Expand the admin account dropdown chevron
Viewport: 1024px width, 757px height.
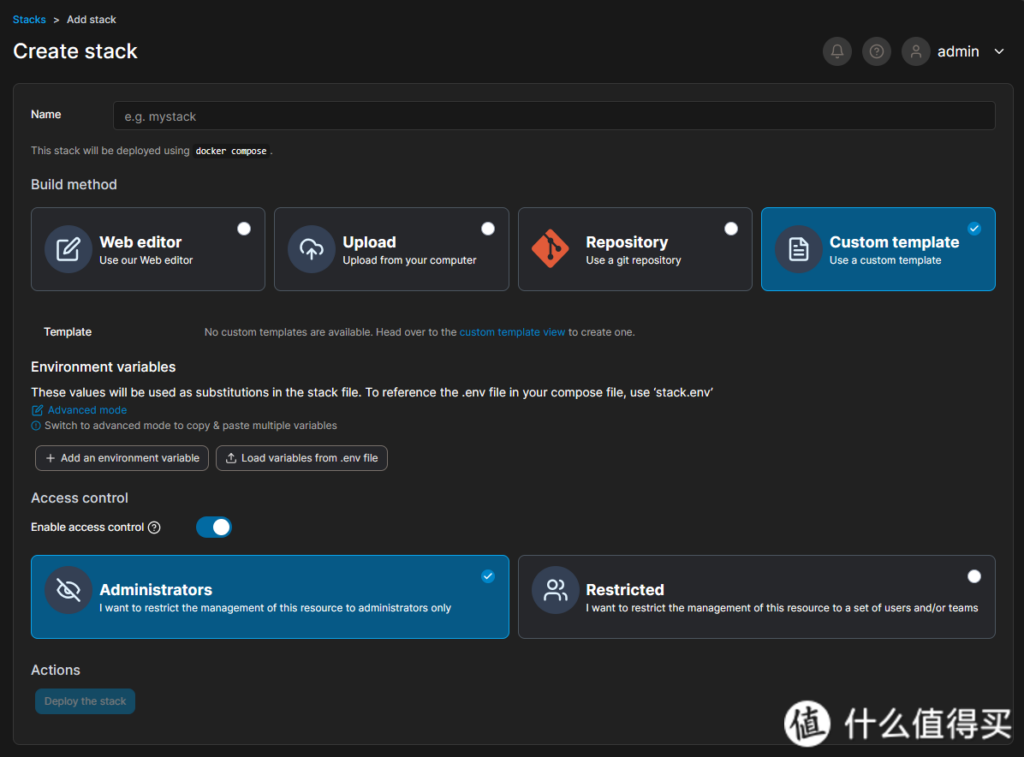point(998,52)
